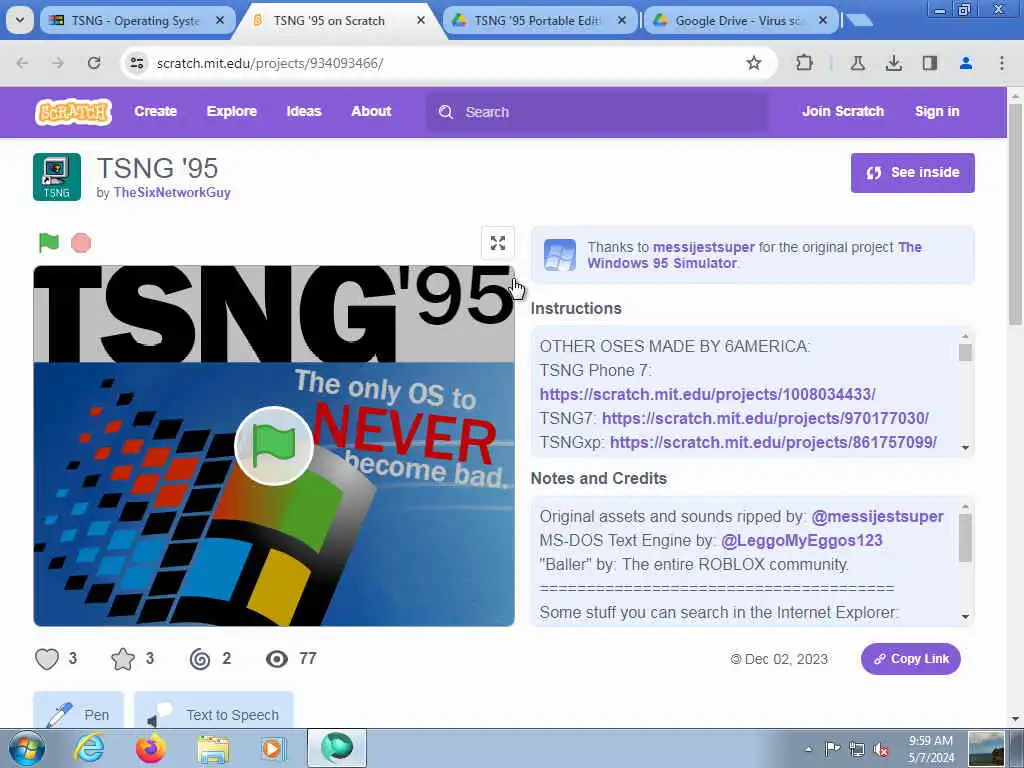Open the TSNG7 project link

click(x=765, y=419)
